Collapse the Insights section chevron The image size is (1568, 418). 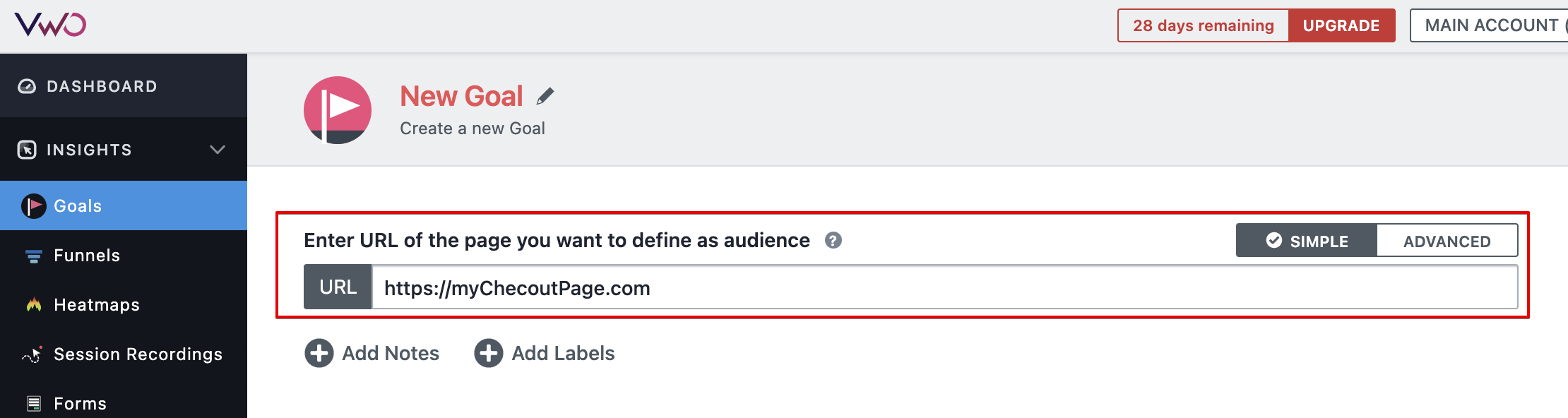pyautogui.click(x=218, y=150)
